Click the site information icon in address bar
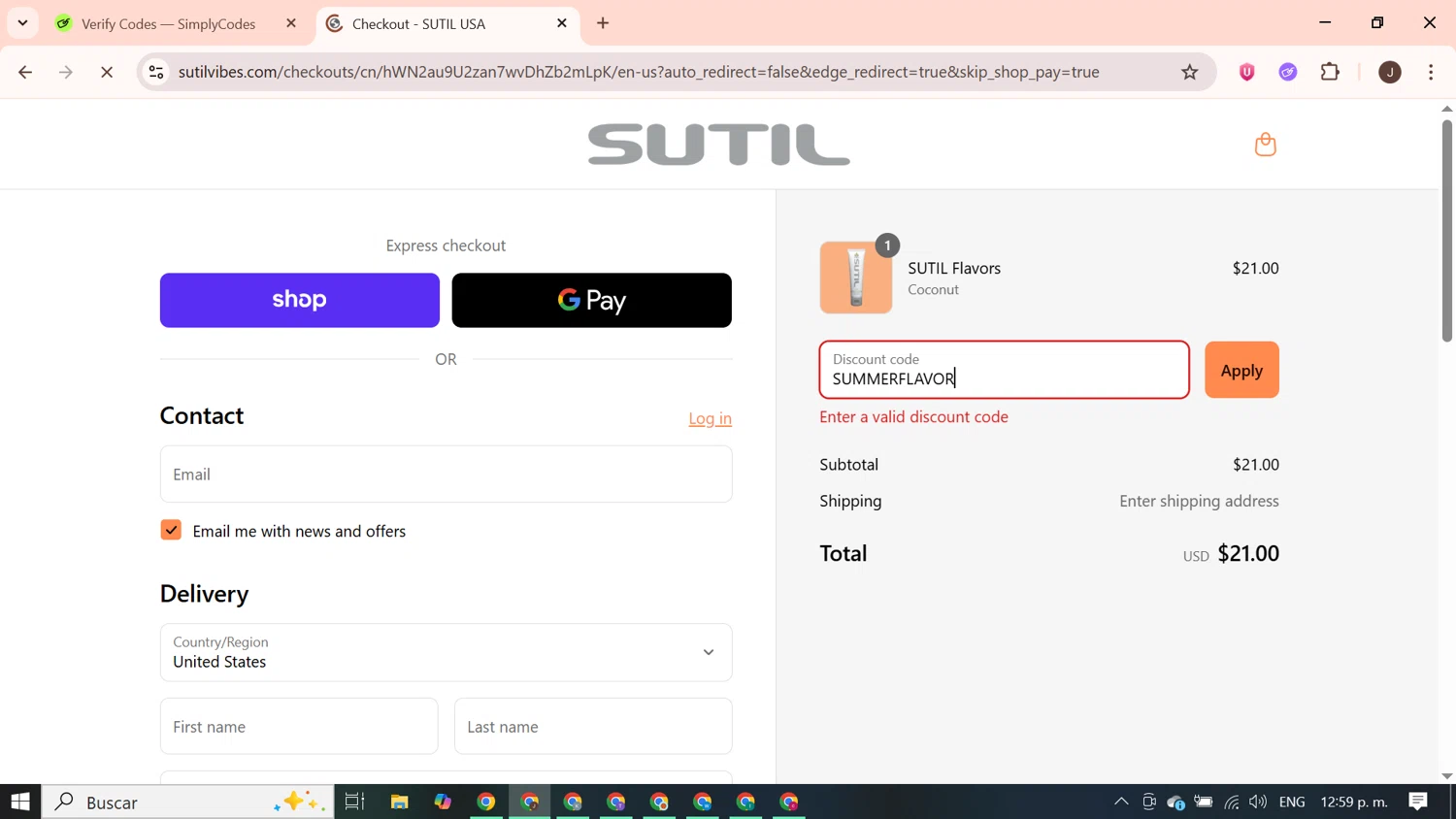The image size is (1456, 819). [156, 72]
